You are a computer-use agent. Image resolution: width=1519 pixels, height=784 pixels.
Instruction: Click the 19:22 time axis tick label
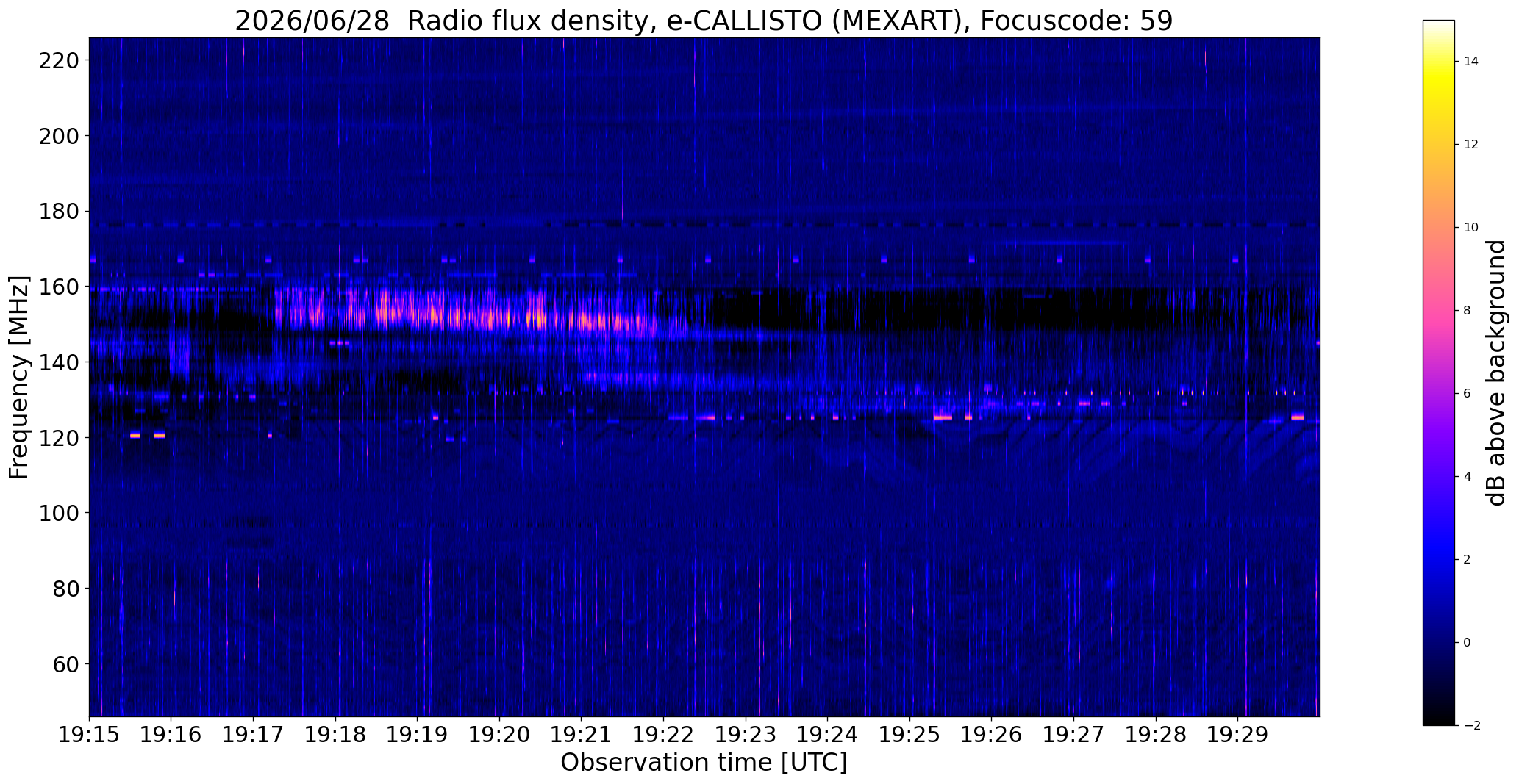(663, 736)
